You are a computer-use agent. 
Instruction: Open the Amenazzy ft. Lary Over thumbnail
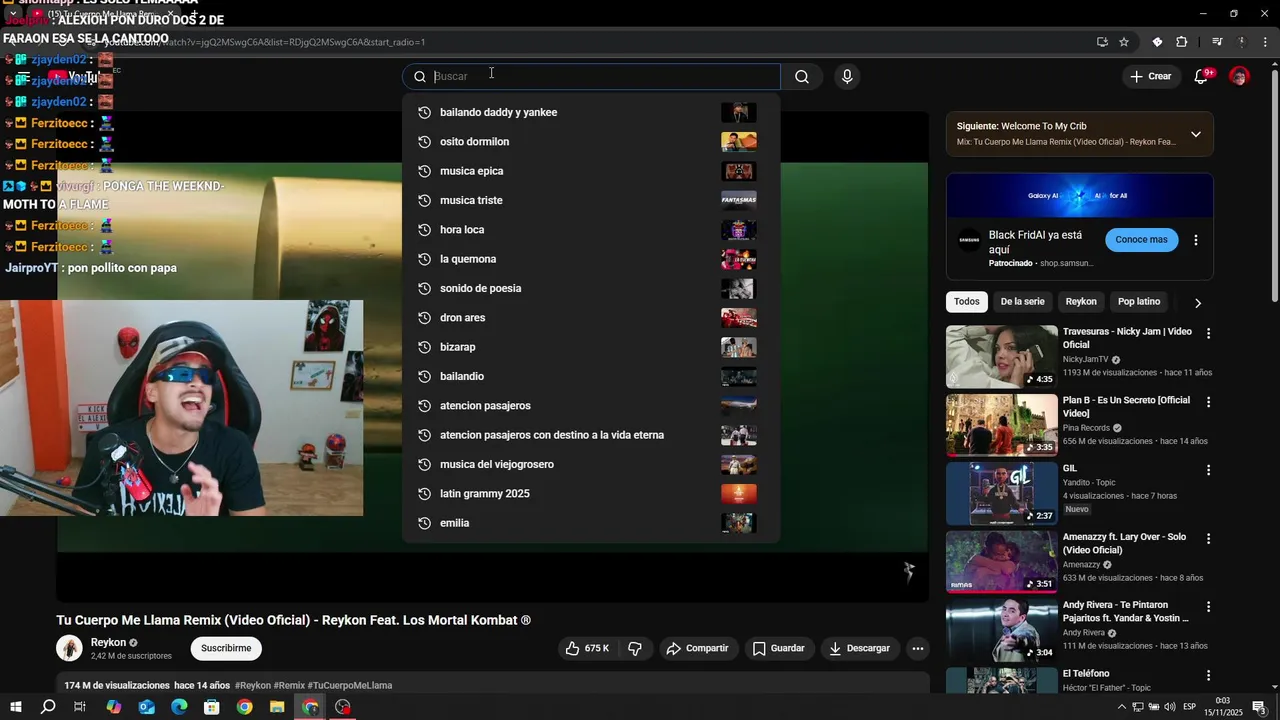point(1001,562)
